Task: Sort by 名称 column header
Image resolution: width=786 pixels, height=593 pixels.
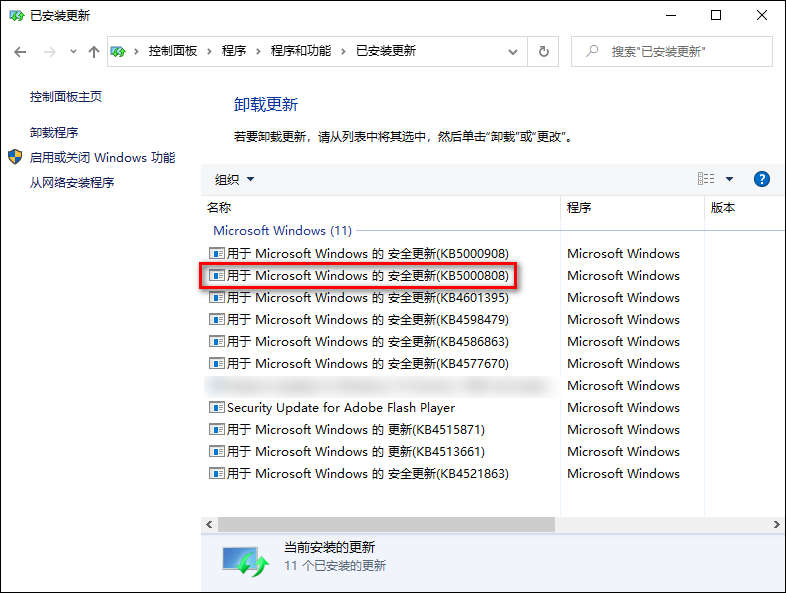Action: [x=219, y=208]
